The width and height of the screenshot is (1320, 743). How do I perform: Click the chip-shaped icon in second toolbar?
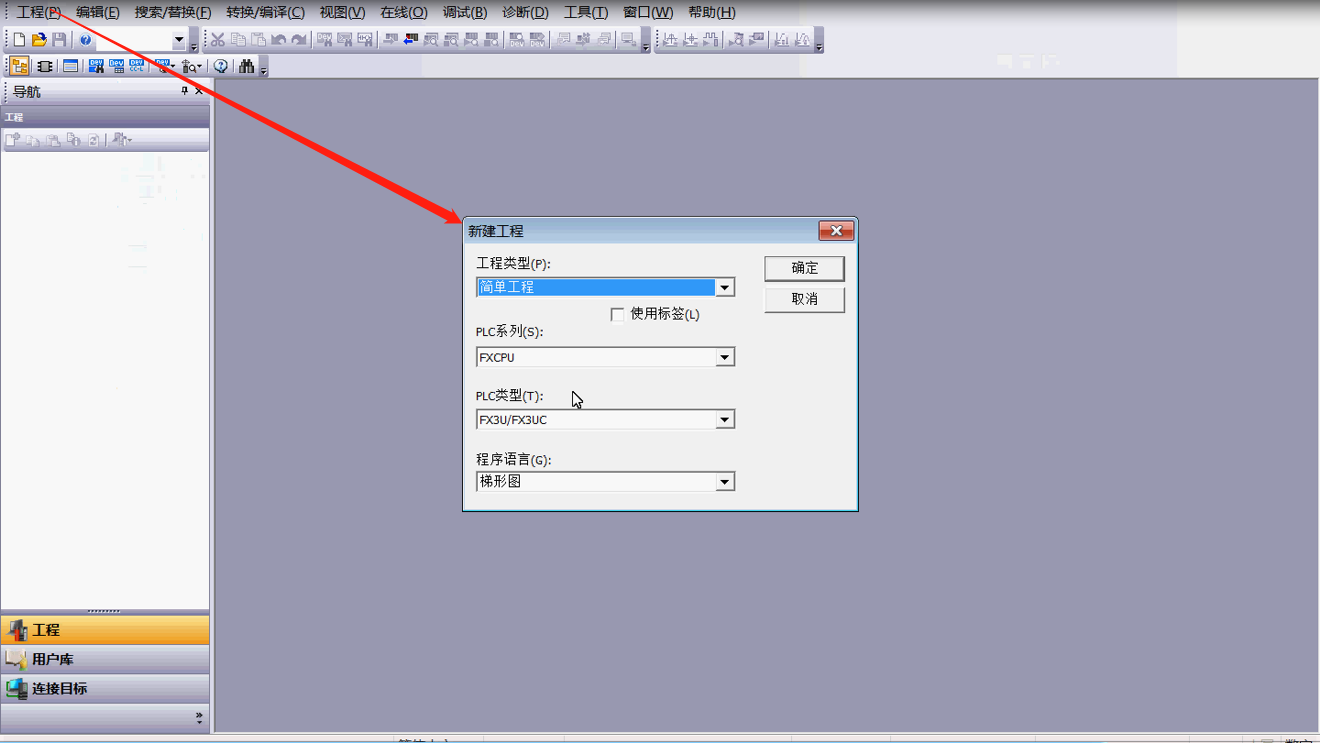pyautogui.click(x=44, y=66)
